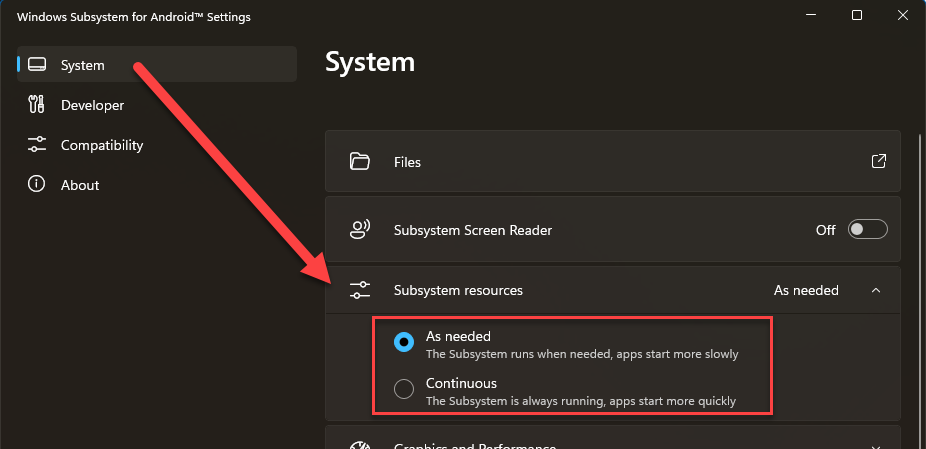The image size is (926, 449).
Task: Click the Subsystem Screen Reader icon
Action: 360,230
